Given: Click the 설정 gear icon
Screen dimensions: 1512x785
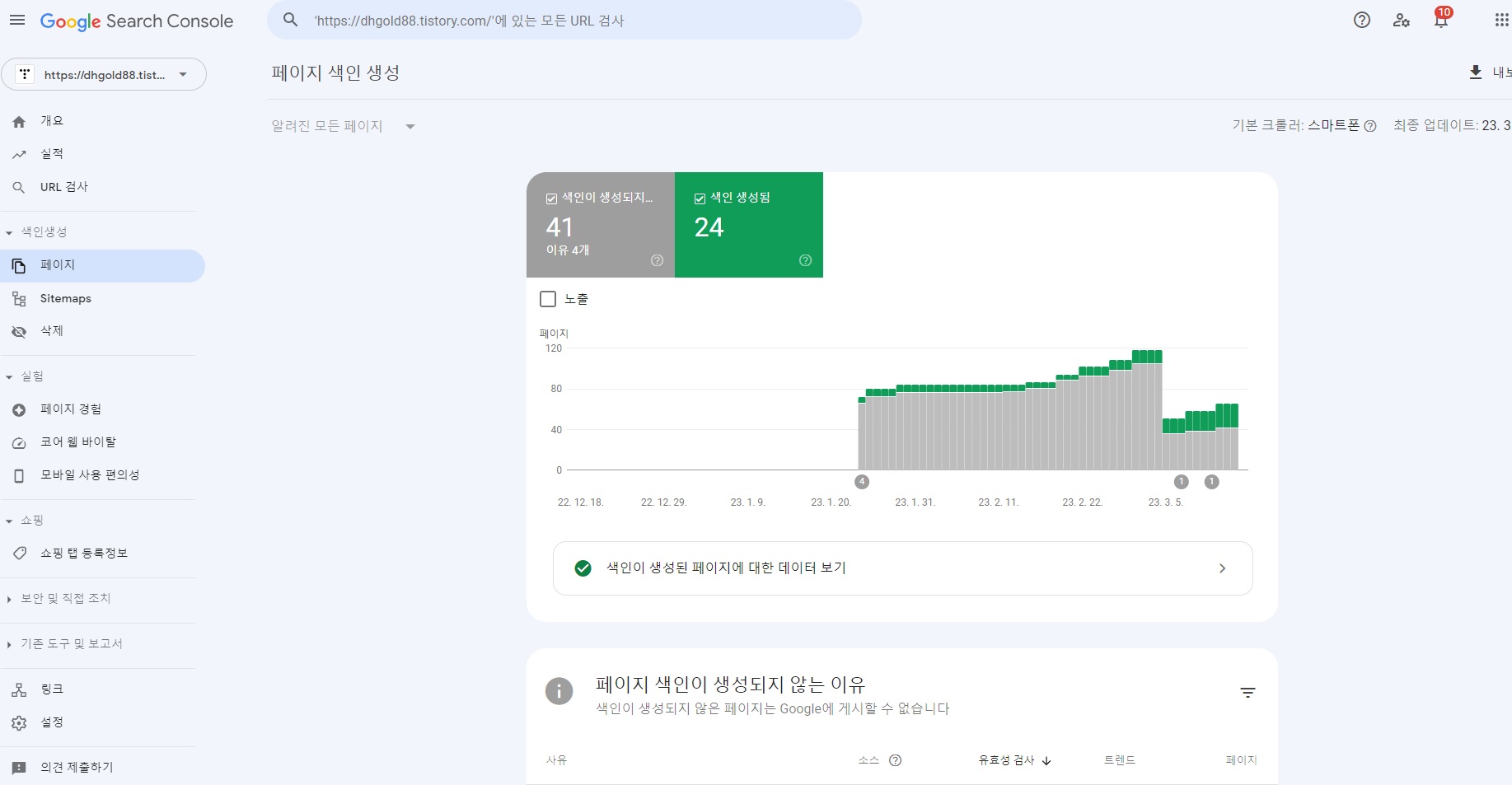Looking at the screenshot, I should point(19,722).
